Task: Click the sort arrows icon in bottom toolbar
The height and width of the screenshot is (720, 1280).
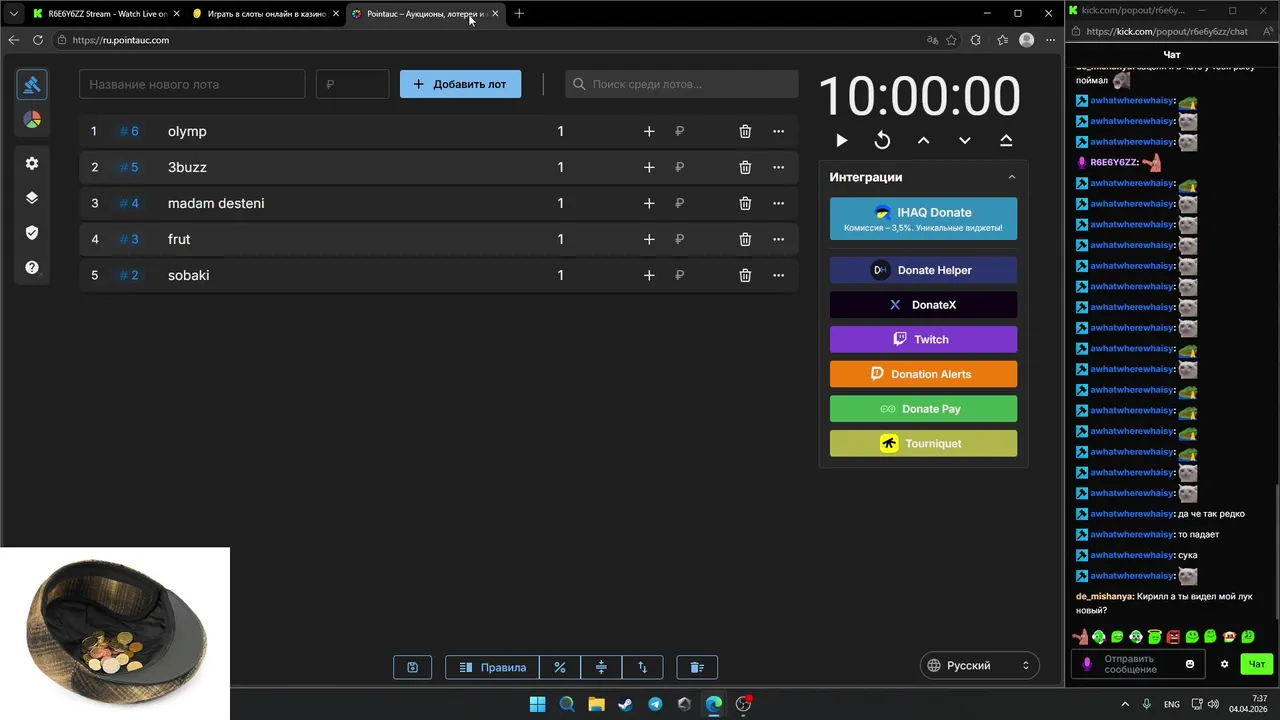Action: 642,667
